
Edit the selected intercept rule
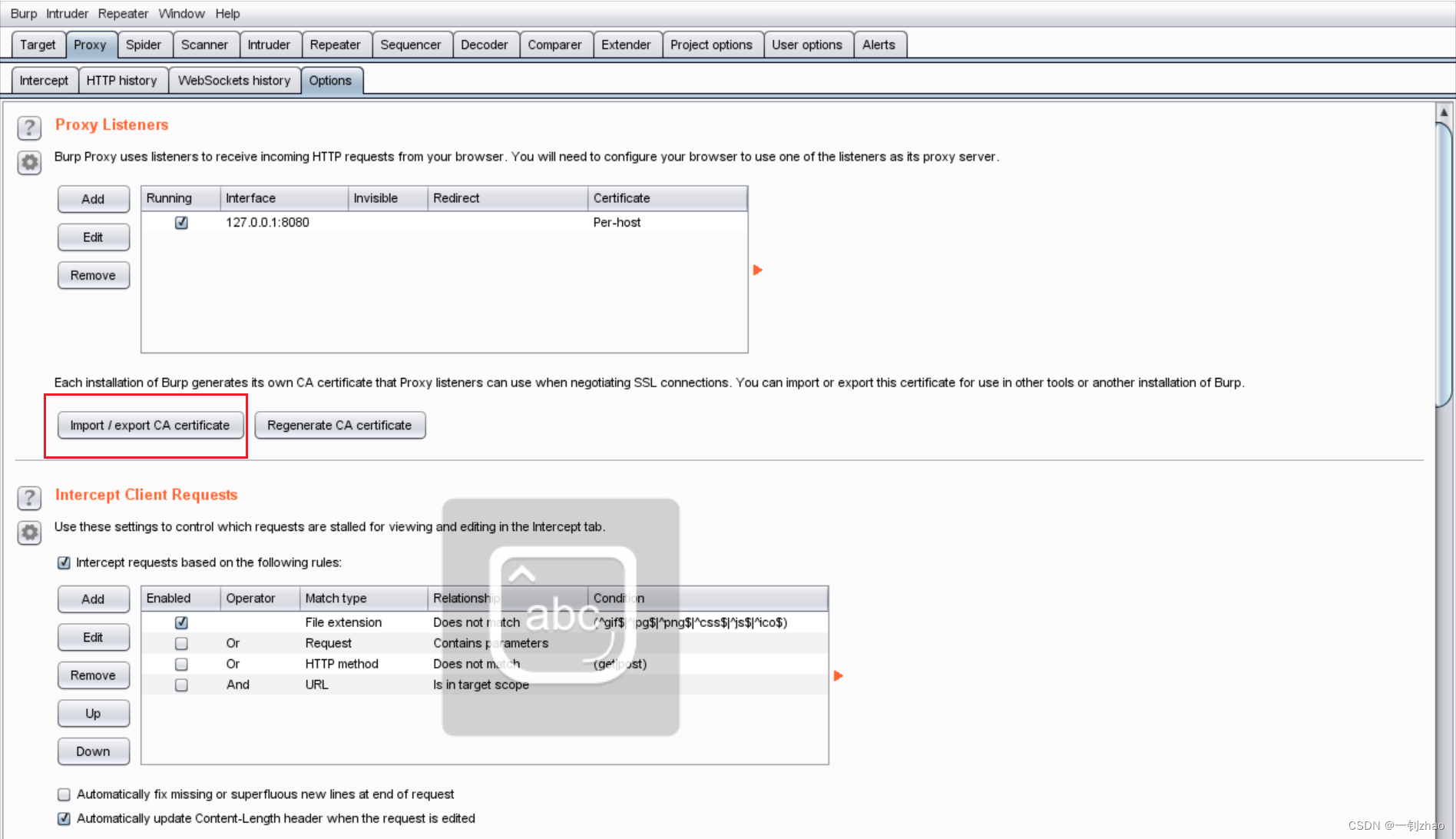point(94,637)
